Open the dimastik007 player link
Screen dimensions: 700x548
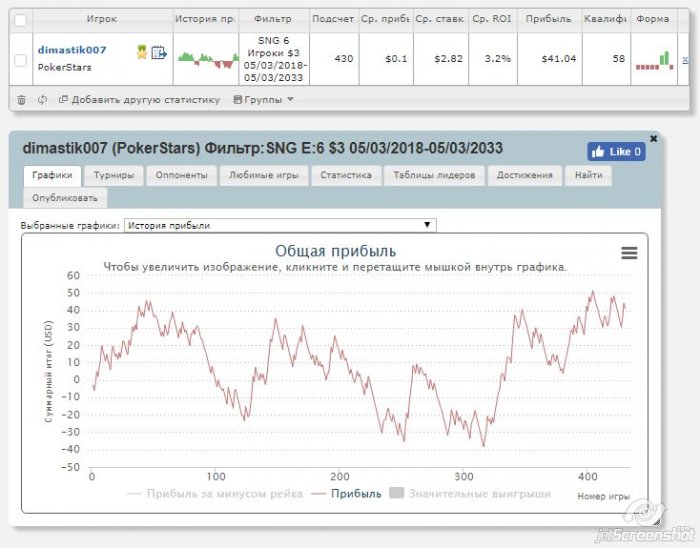[72, 50]
